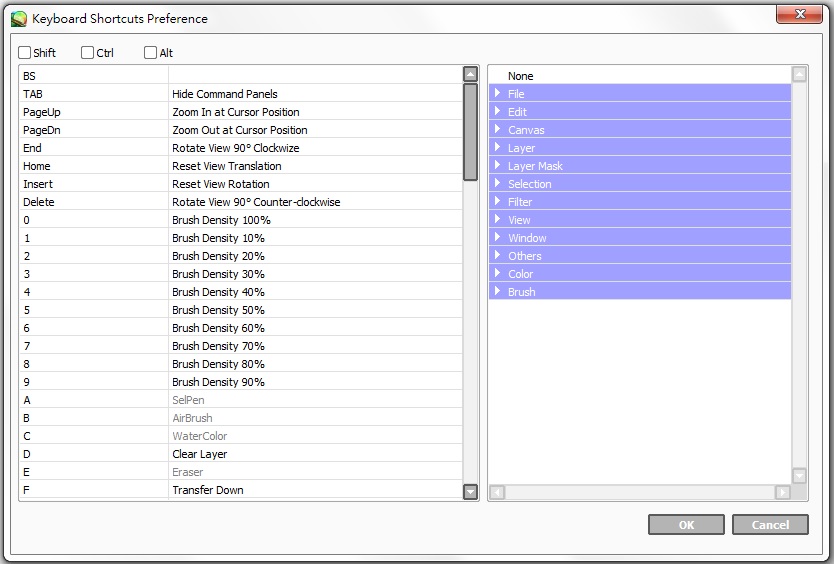Expand the Filter category arrow
The image size is (834, 564).
pos(497,201)
